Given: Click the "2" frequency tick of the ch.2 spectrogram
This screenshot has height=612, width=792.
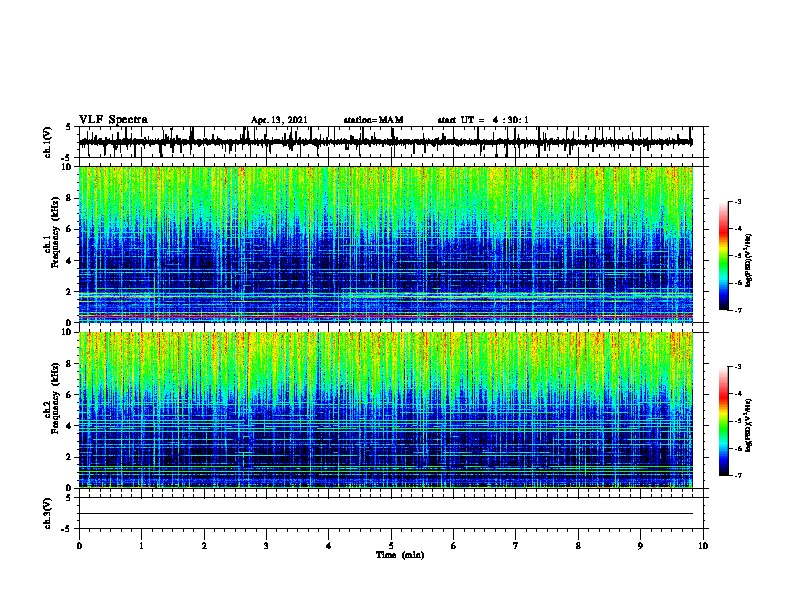Looking at the screenshot, I should click(x=70, y=457).
